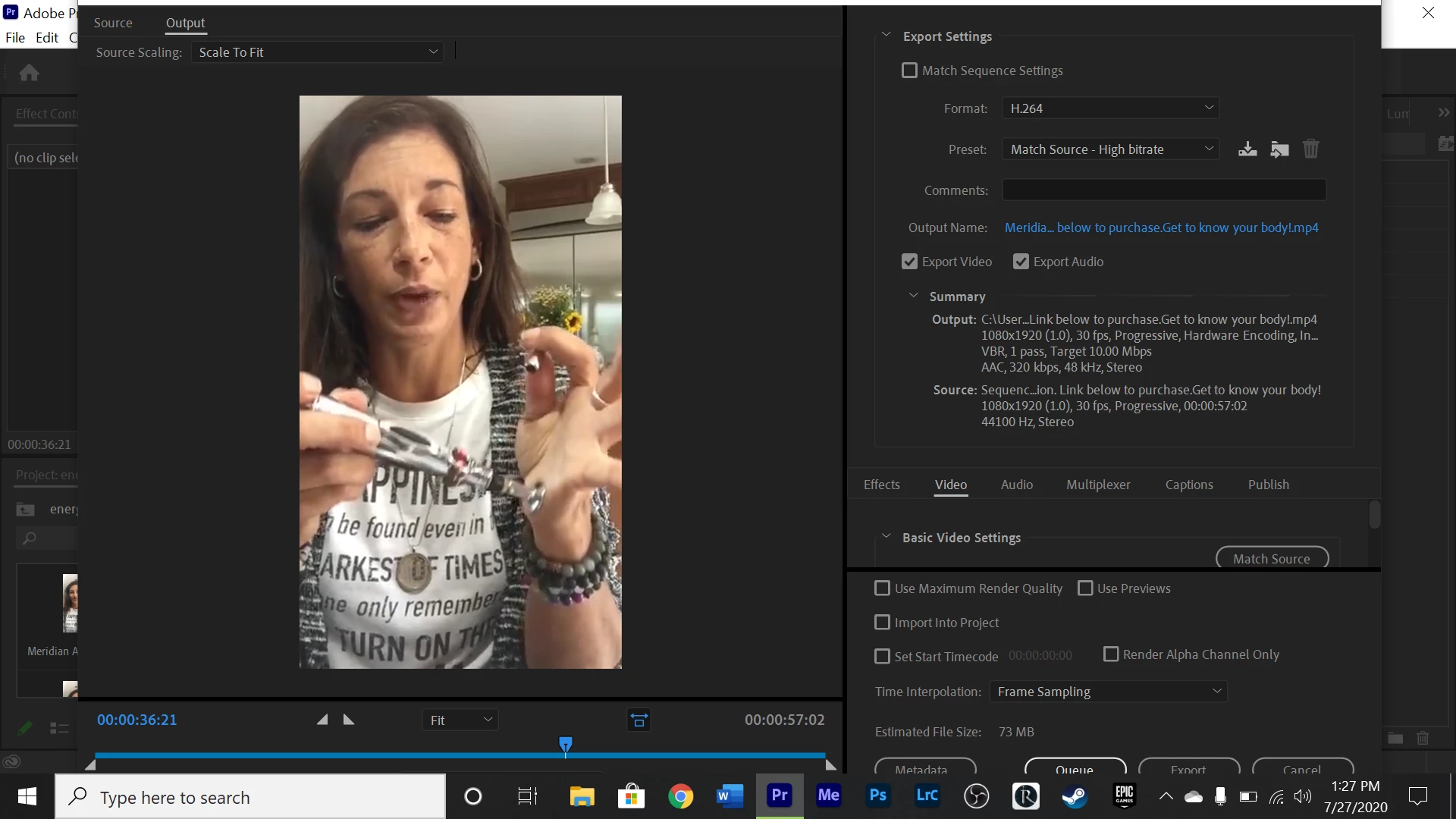The width and height of the screenshot is (1456, 819).
Task: Click the Set In Point triangle icon
Action: [322, 720]
